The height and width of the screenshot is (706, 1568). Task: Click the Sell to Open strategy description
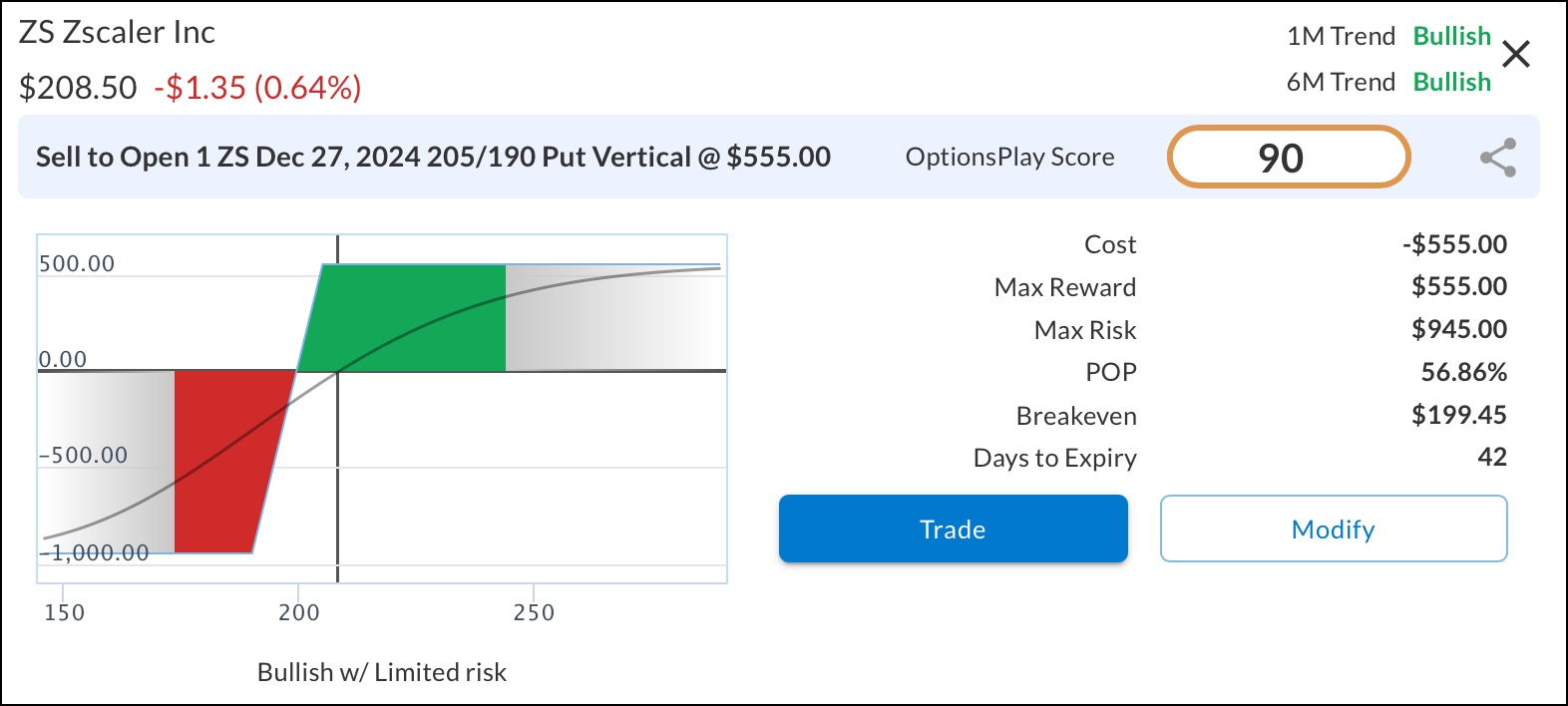click(433, 158)
